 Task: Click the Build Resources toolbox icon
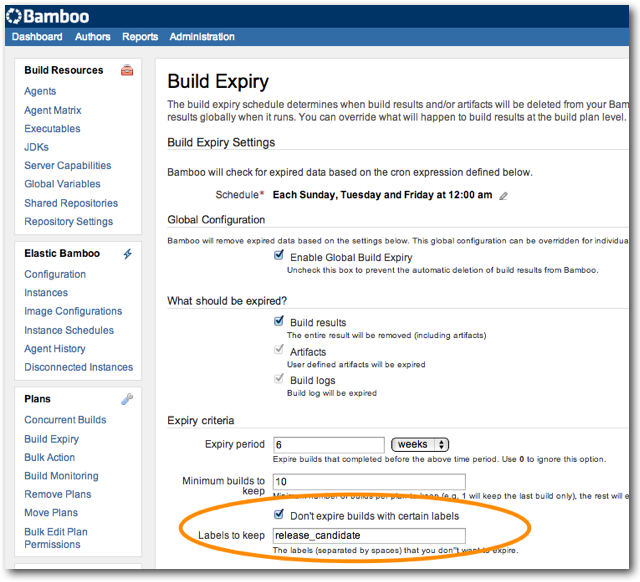[127, 70]
